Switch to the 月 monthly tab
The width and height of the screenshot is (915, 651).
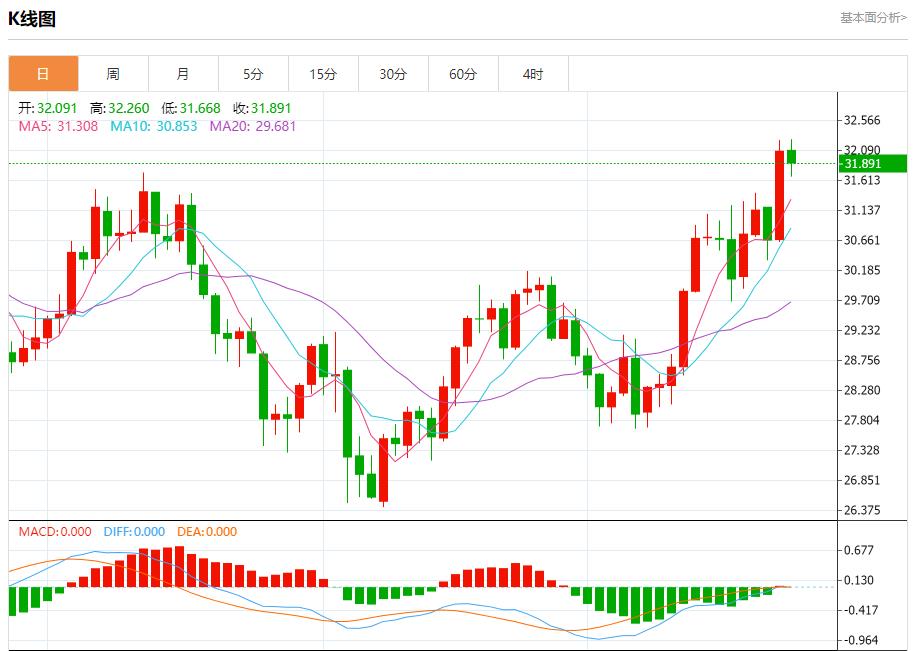point(183,74)
